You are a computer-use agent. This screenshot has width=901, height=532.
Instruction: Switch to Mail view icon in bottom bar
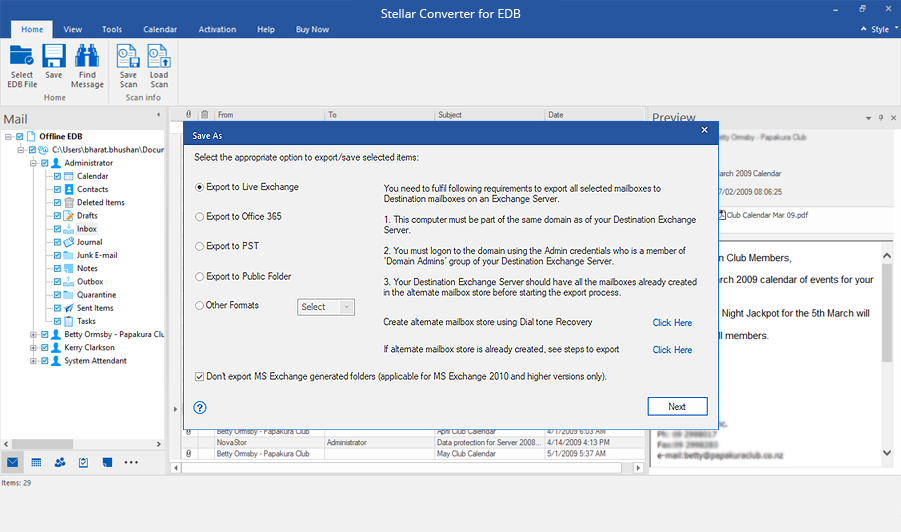(x=13, y=462)
